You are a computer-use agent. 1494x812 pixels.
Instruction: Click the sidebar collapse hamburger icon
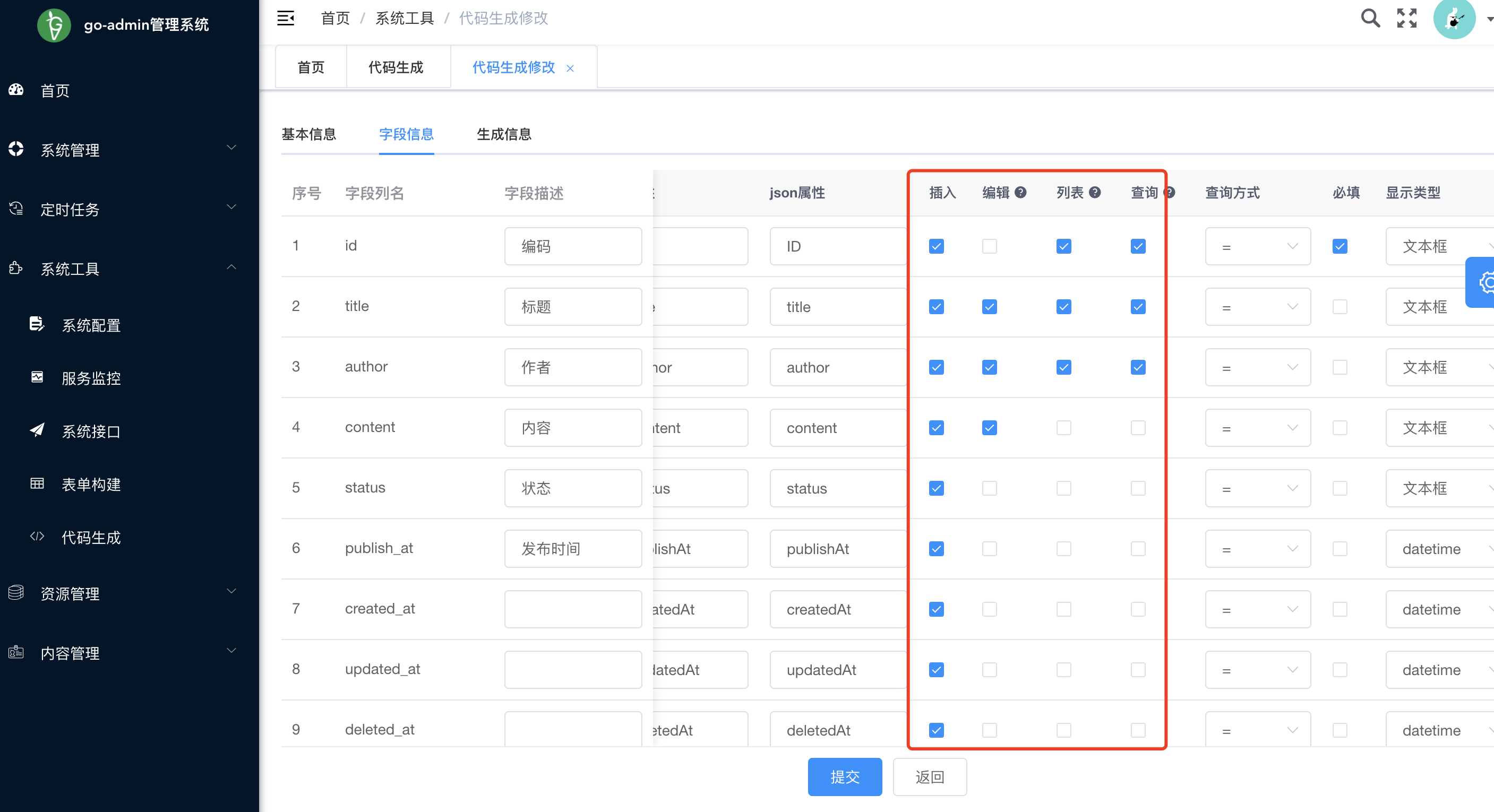tap(285, 19)
